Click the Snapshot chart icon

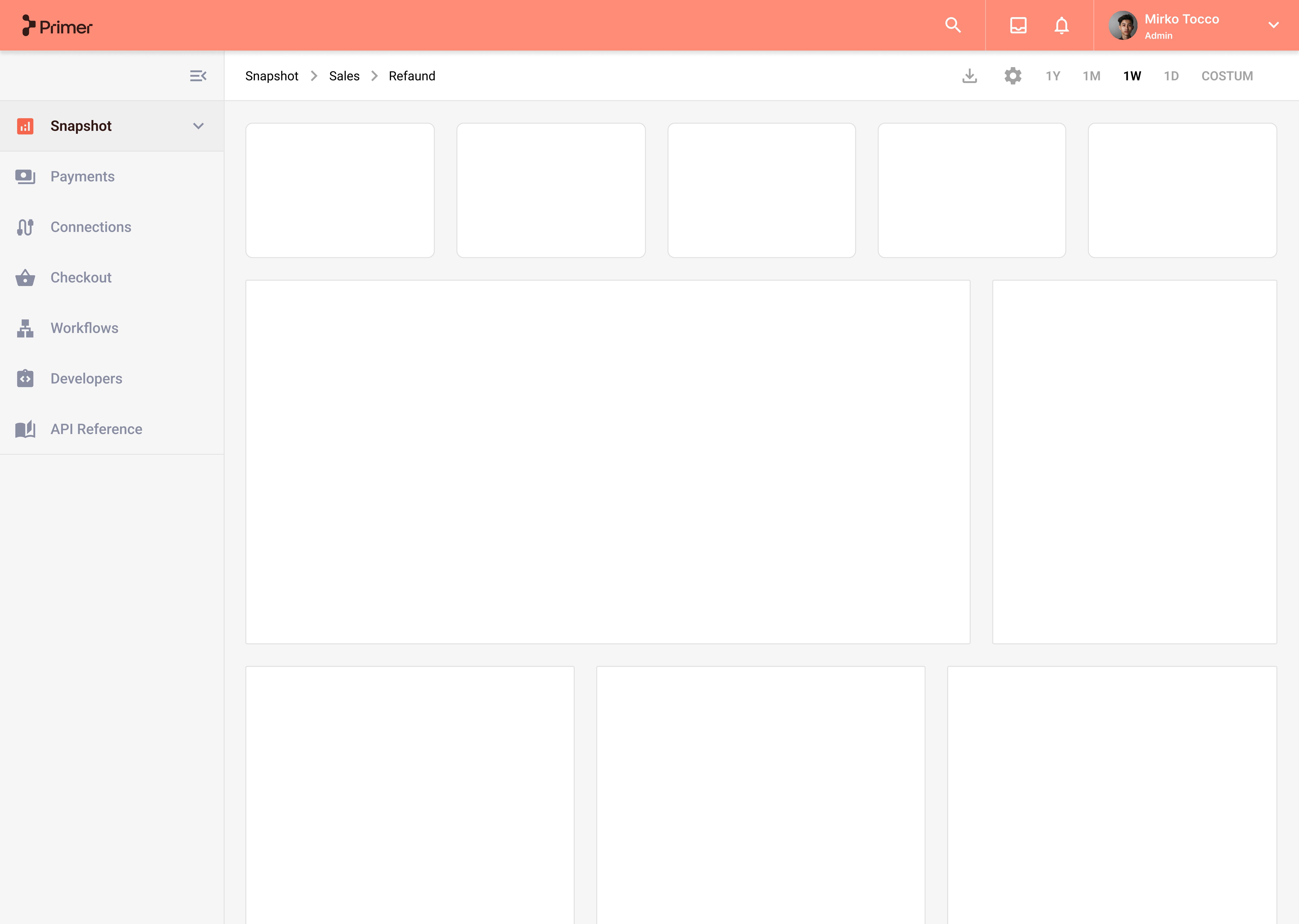[25, 126]
